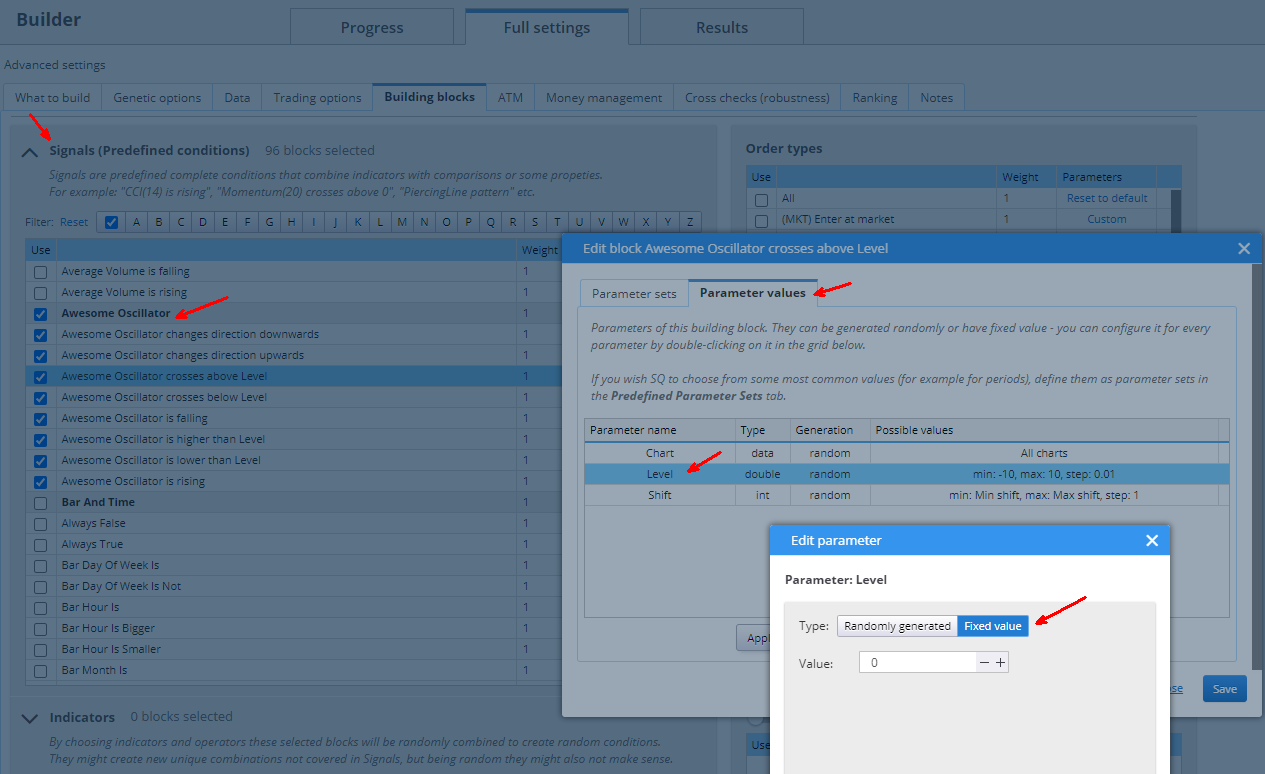
Task: Close the Edit block dialog
Action: coord(1243,248)
